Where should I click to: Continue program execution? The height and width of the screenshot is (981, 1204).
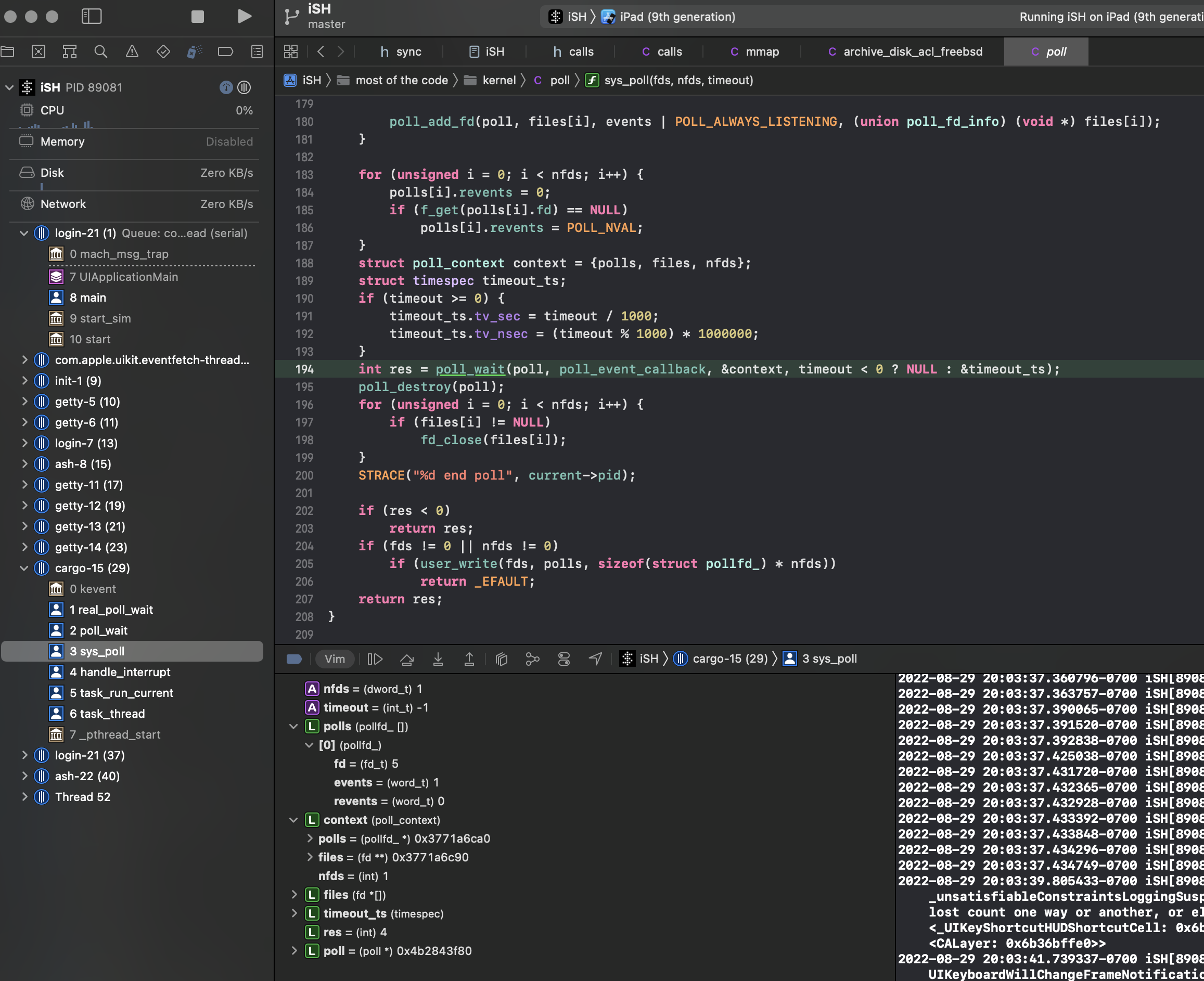pos(375,659)
